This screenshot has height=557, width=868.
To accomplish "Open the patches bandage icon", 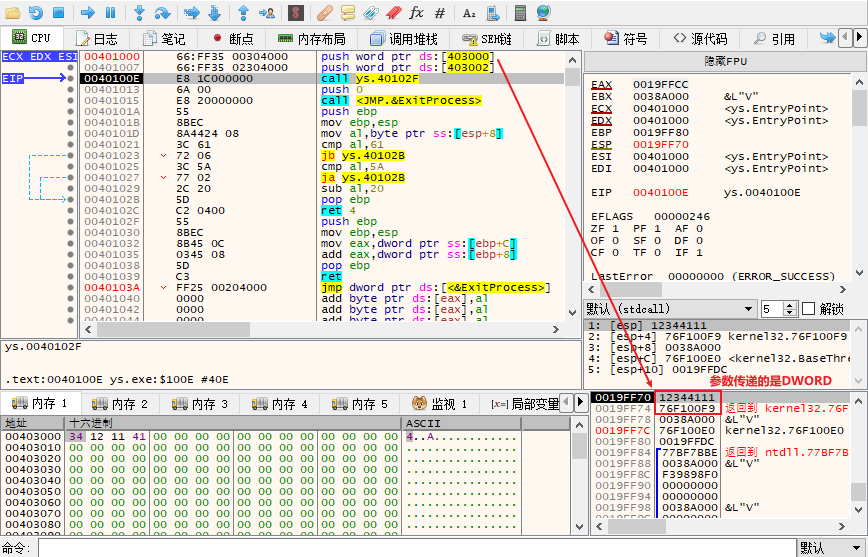I will pyautogui.click(x=326, y=12).
